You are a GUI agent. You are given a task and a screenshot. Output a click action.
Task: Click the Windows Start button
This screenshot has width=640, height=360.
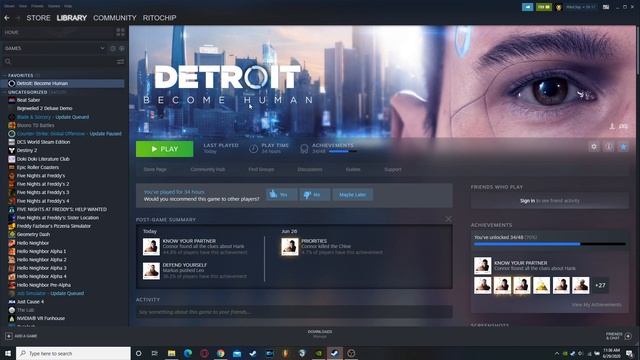[7, 353]
